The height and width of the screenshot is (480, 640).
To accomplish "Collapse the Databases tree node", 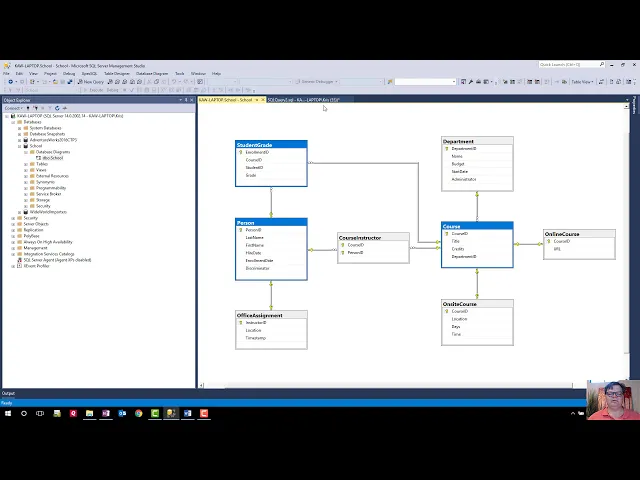I will [x=13, y=122].
